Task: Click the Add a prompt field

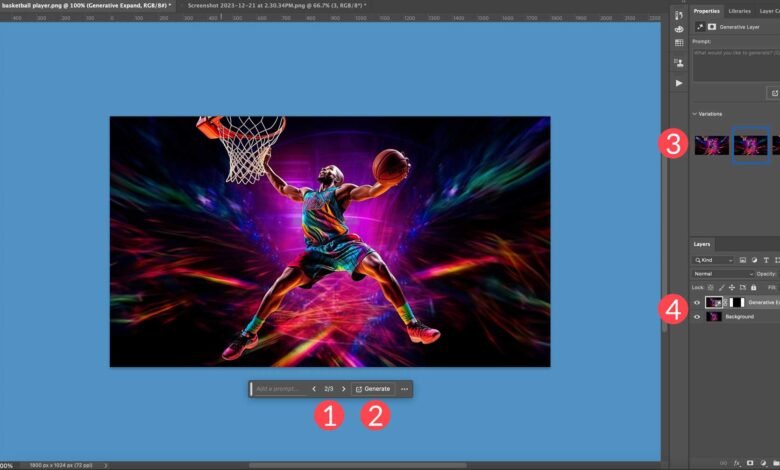Action: (x=279, y=389)
